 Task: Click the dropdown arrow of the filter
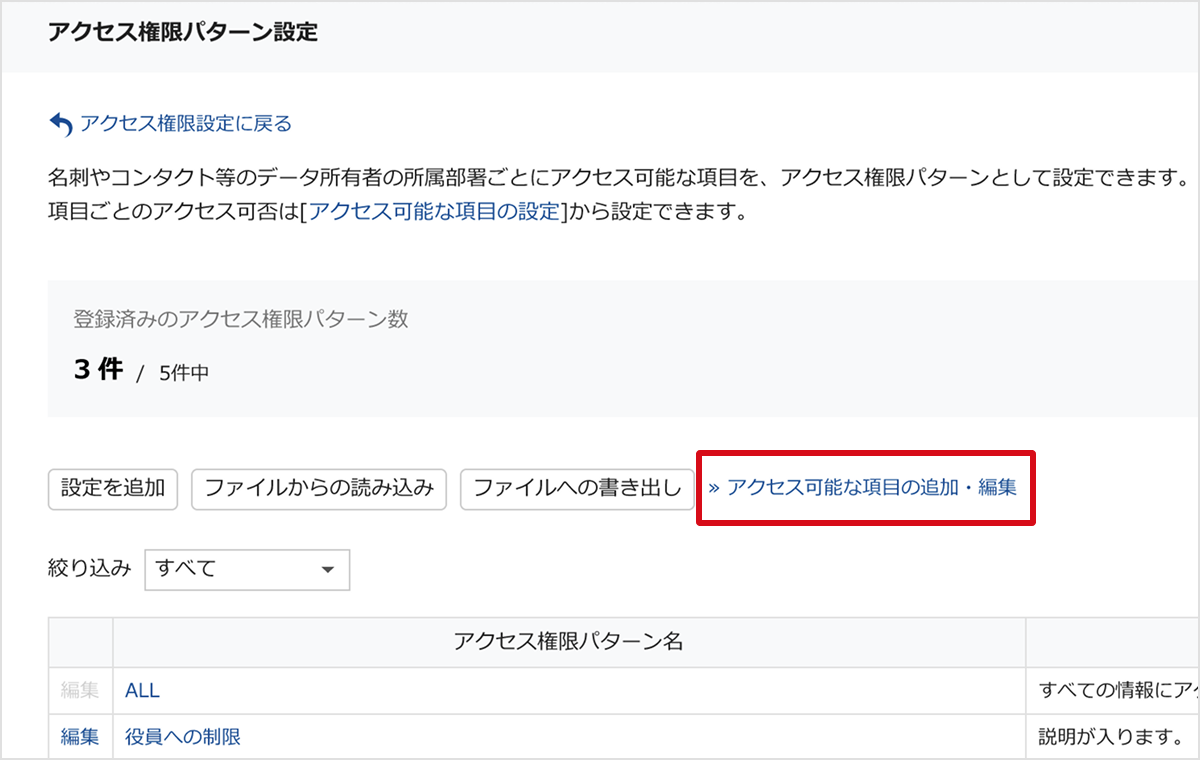(327, 570)
